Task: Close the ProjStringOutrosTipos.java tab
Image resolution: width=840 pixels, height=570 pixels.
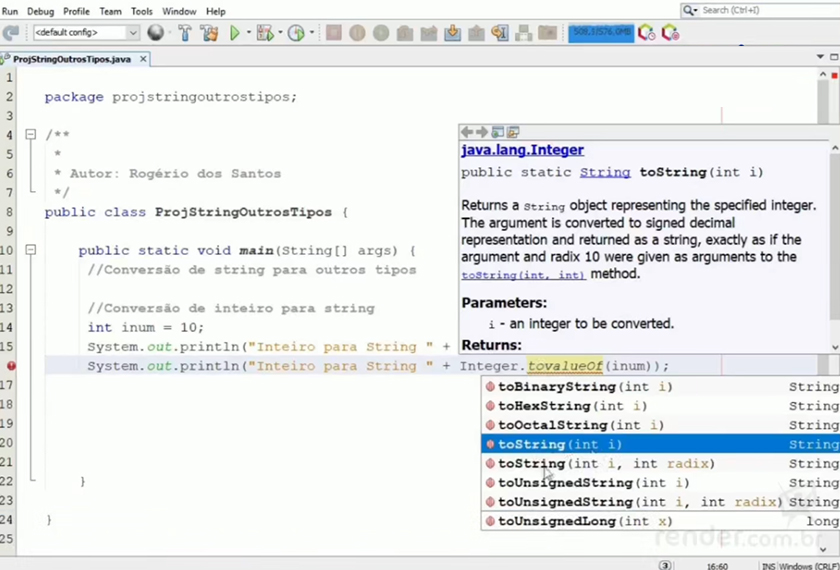Action: pos(143,59)
